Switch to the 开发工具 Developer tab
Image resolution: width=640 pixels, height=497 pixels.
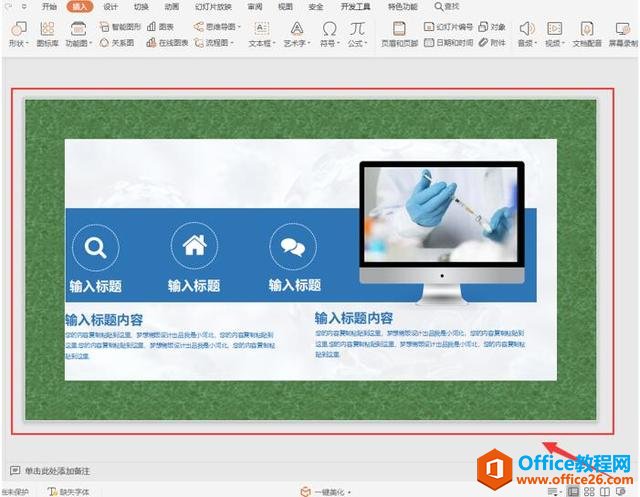356,7
